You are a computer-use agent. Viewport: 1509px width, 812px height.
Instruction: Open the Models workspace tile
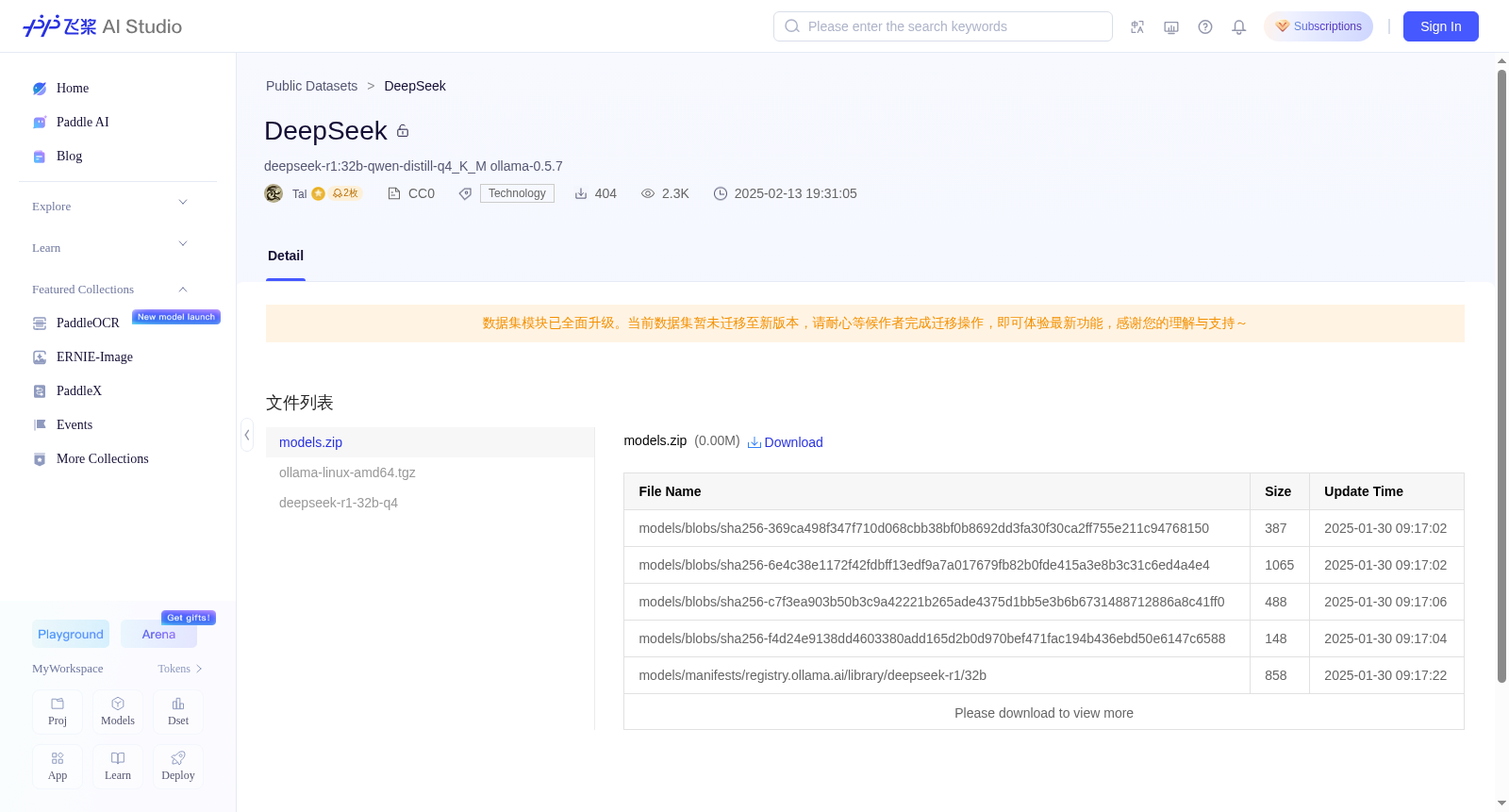pyautogui.click(x=118, y=712)
